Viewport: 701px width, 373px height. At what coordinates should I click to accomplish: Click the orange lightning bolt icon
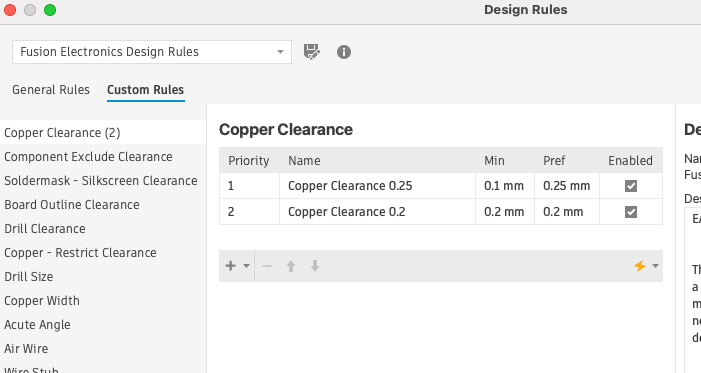pyautogui.click(x=640, y=266)
